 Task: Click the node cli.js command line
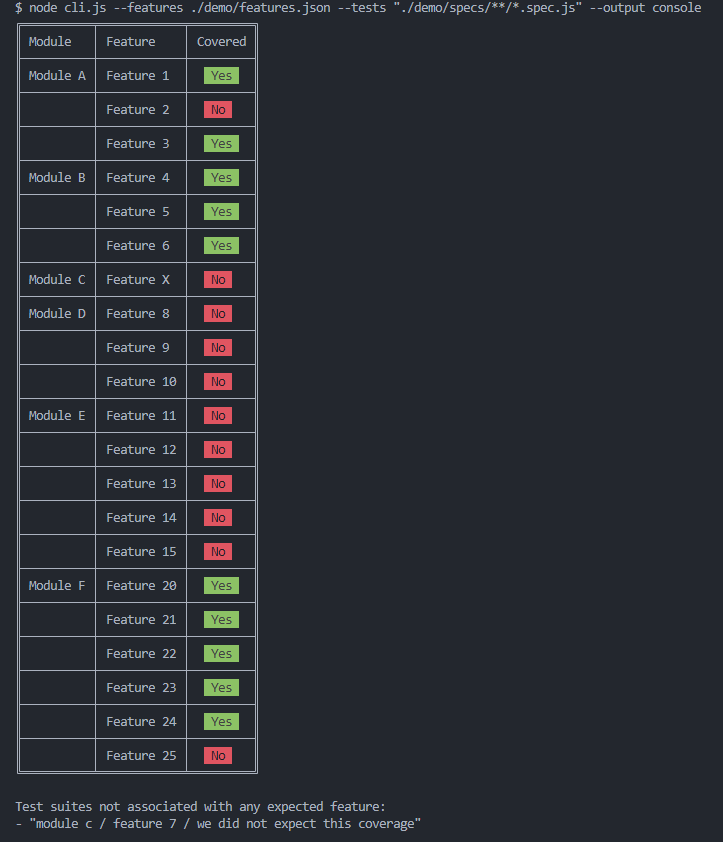(x=358, y=8)
